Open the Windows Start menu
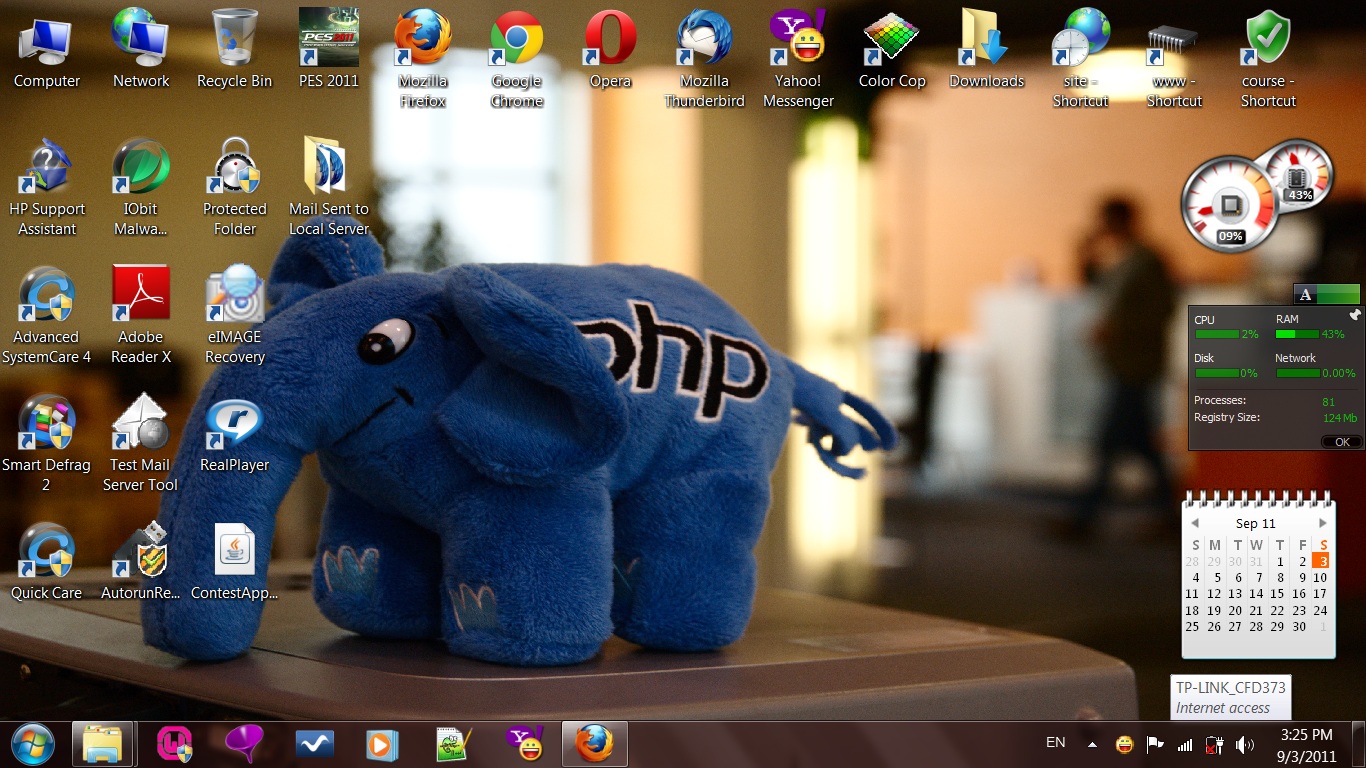Image resolution: width=1366 pixels, height=768 pixels. coord(32,744)
